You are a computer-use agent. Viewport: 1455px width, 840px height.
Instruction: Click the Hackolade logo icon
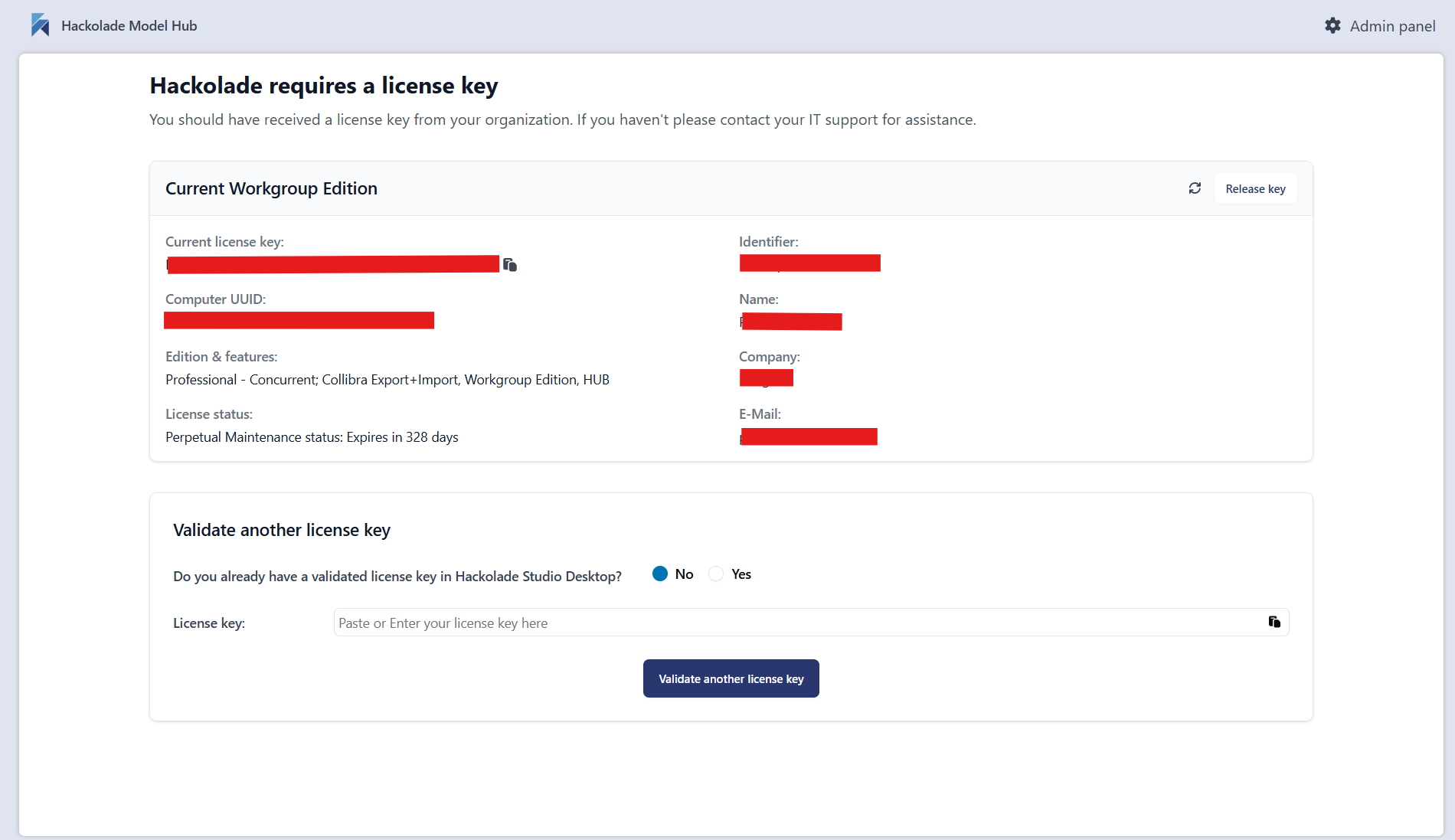click(40, 25)
